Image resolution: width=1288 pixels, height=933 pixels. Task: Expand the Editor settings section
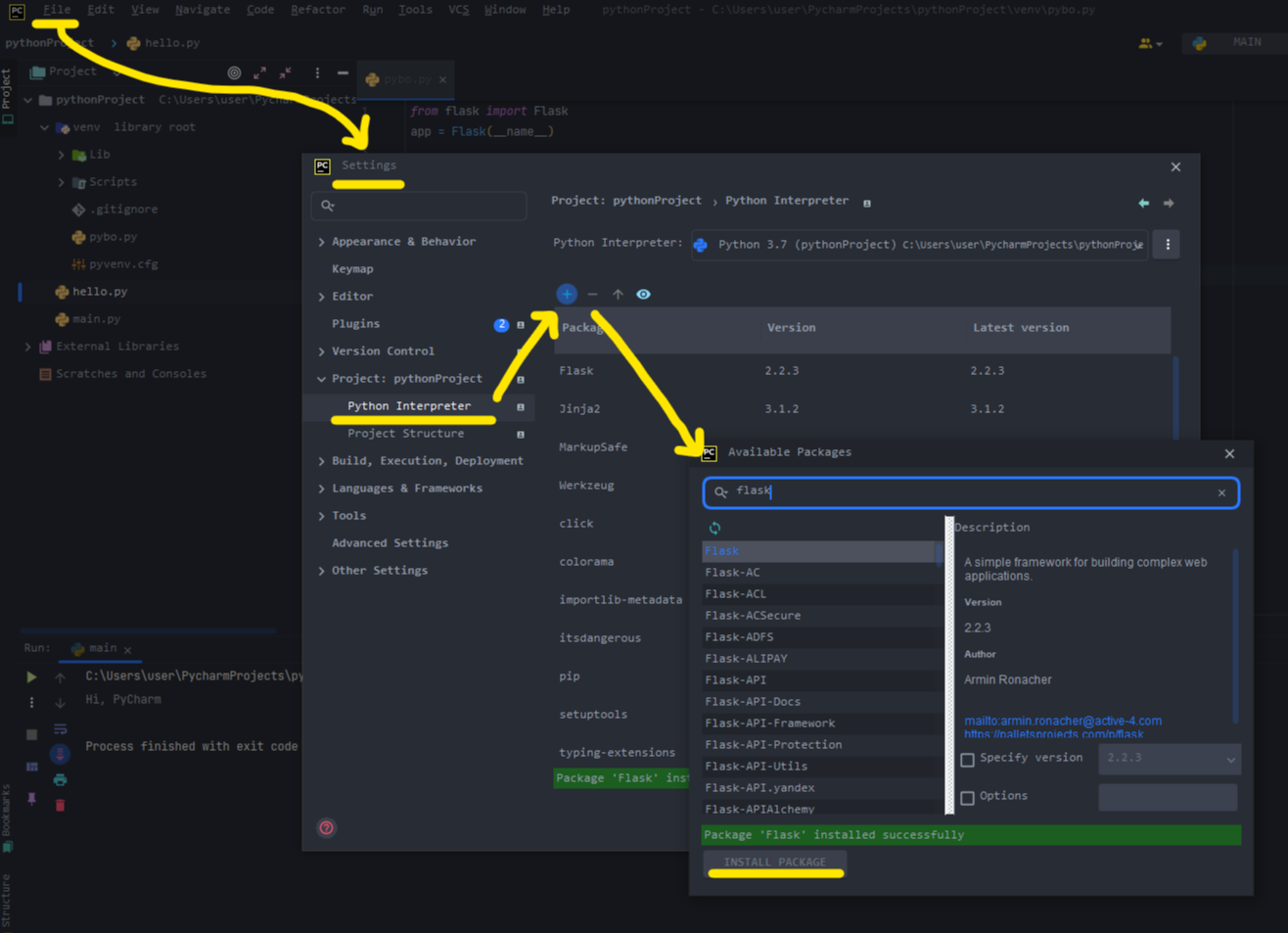click(x=322, y=297)
